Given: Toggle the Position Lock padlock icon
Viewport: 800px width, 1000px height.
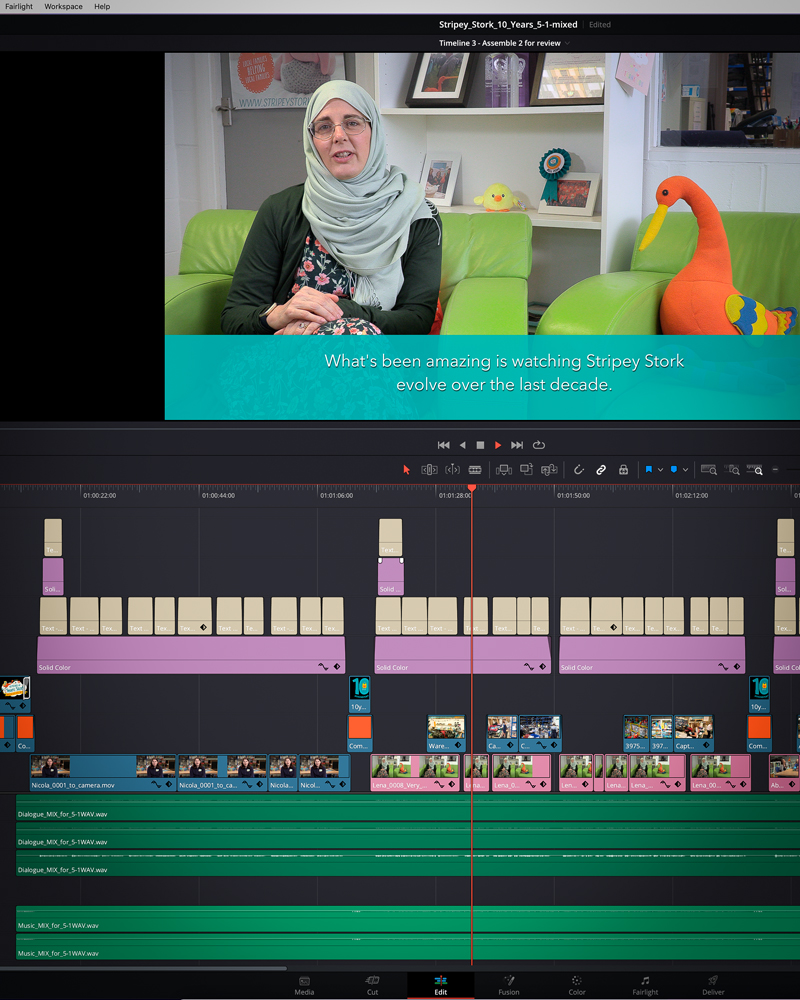Looking at the screenshot, I should click(623, 470).
